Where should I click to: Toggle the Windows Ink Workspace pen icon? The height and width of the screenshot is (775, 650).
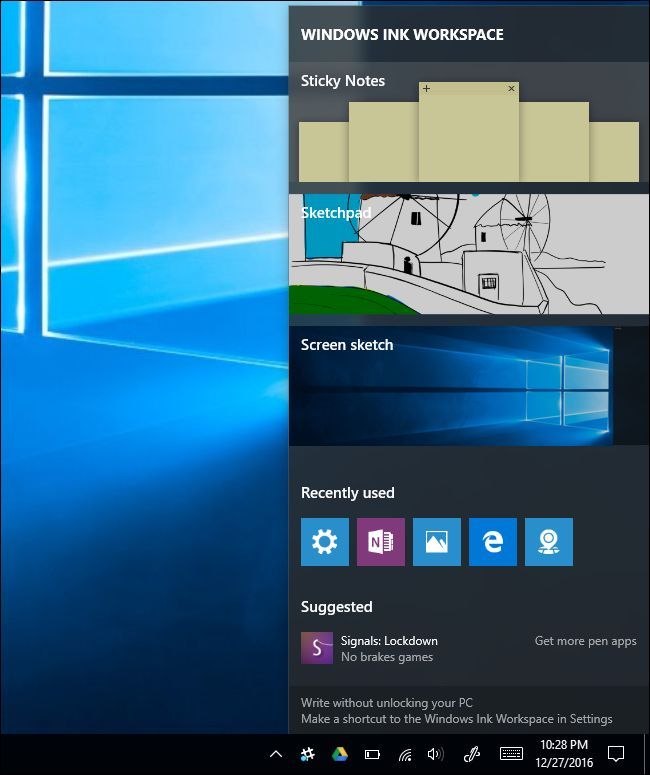point(472,754)
